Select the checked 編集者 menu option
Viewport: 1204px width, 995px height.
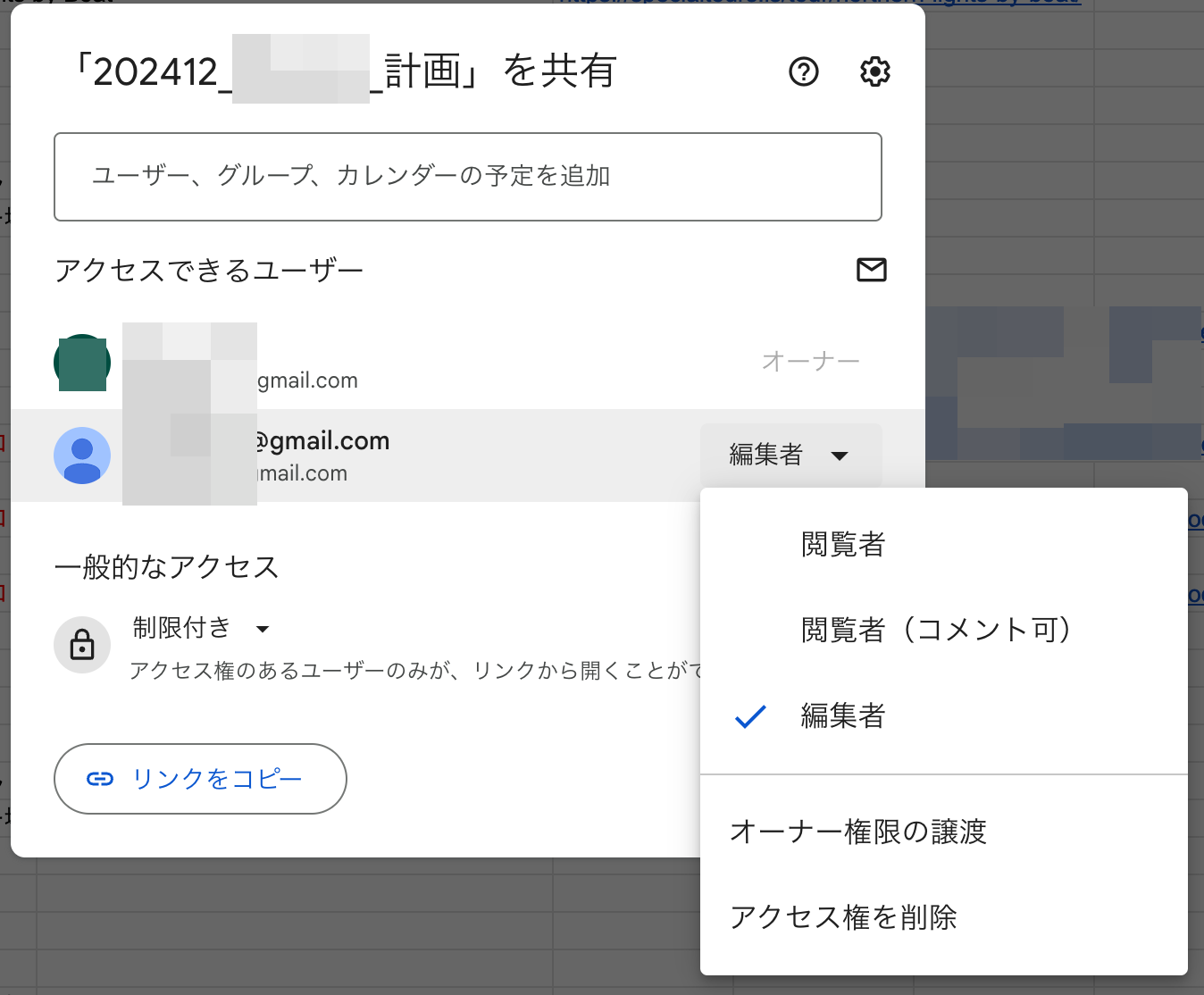[x=842, y=716]
